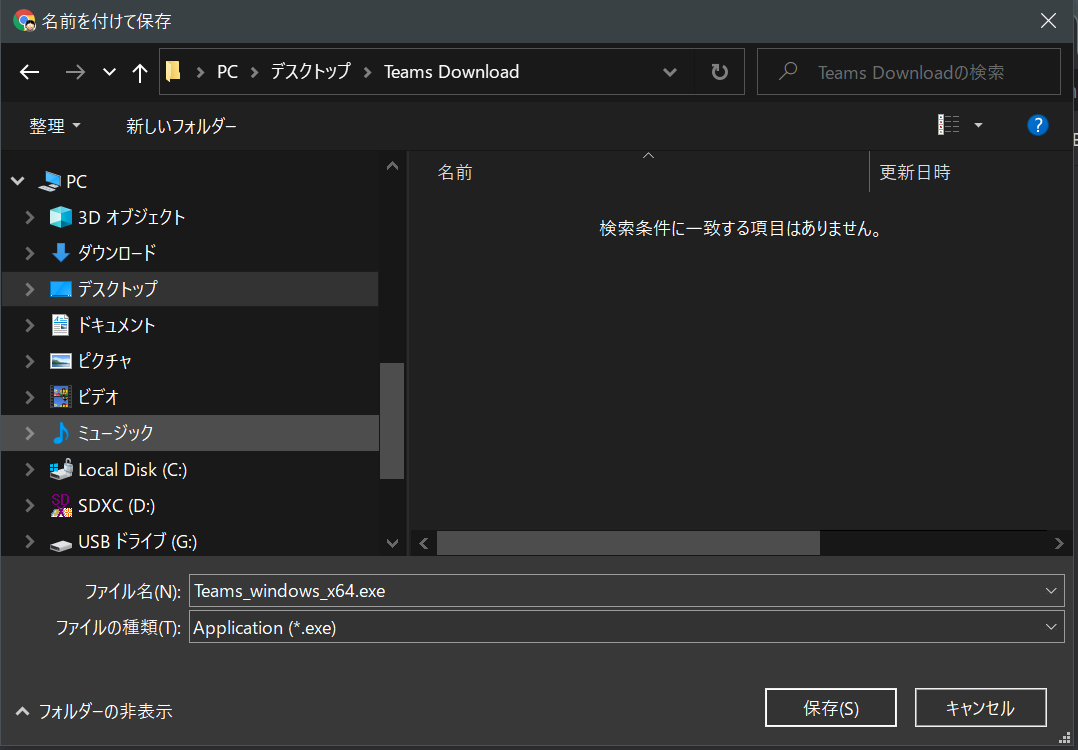Sort by the 名前 column header
The width and height of the screenshot is (1078, 750).
coord(455,172)
